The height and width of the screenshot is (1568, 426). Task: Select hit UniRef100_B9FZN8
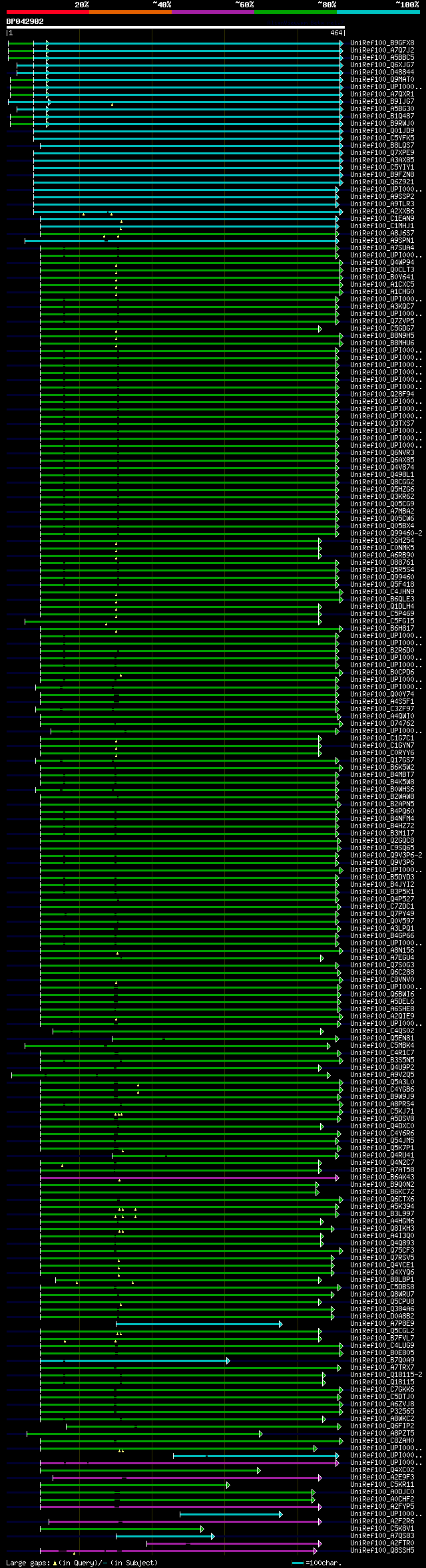(382, 174)
